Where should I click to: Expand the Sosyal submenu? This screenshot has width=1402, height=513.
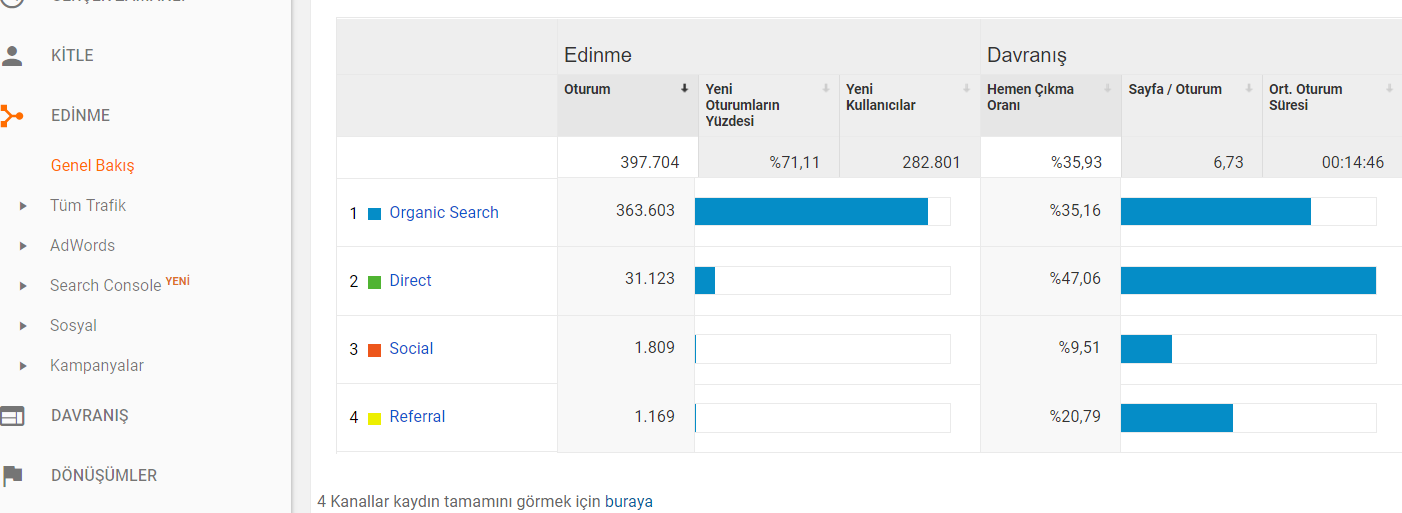click(23, 326)
